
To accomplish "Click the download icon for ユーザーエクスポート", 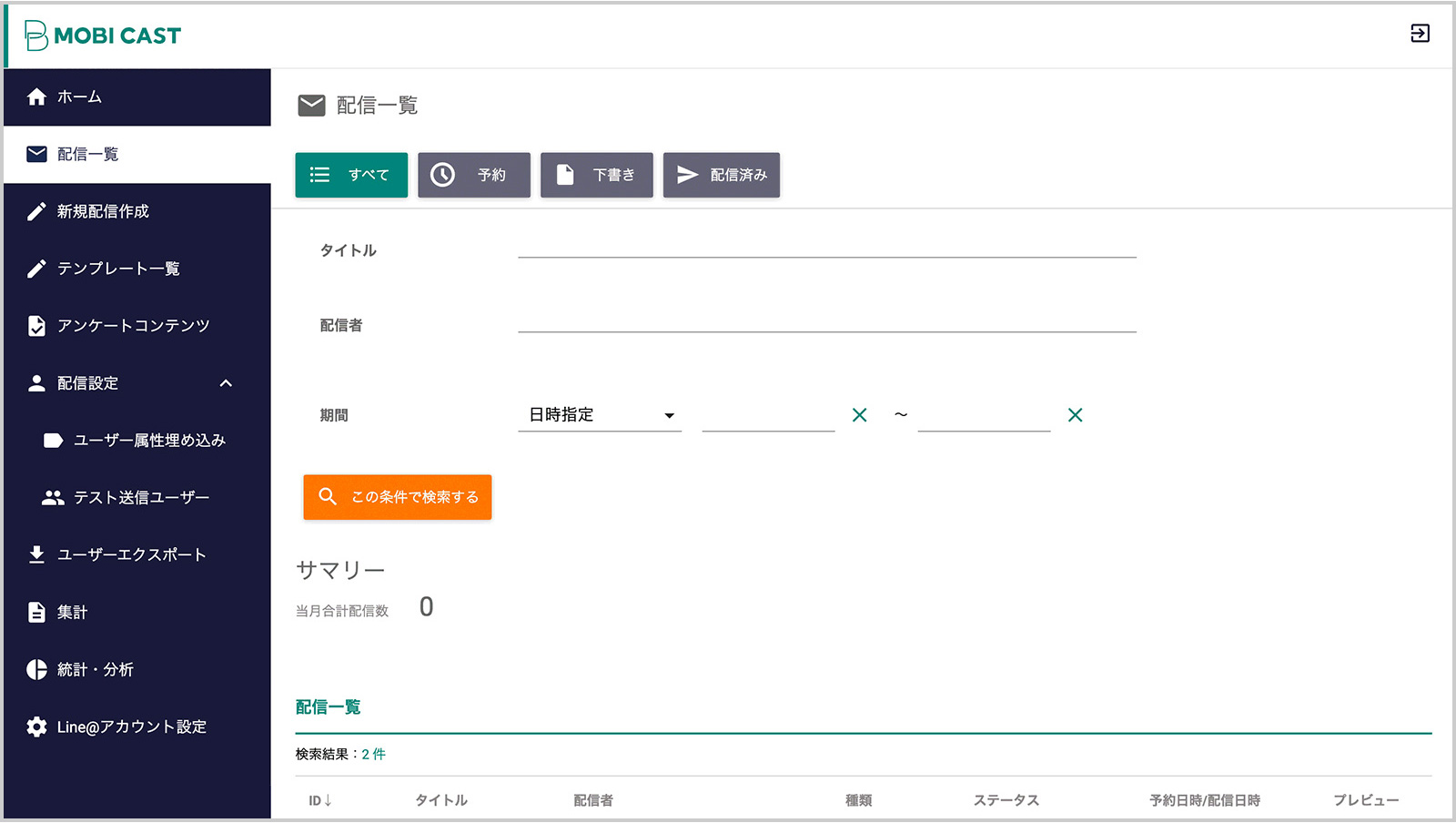I will coord(36,554).
